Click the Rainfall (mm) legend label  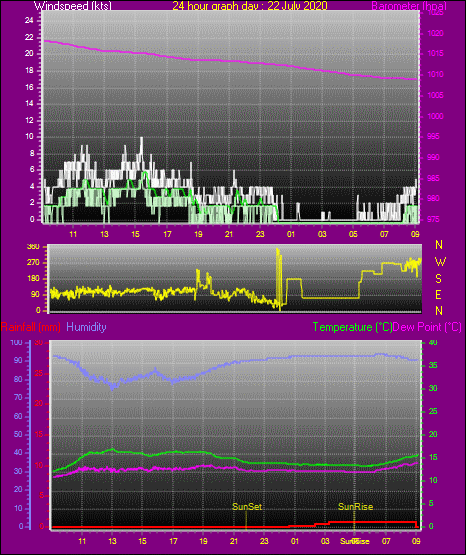tap(30, 327)
